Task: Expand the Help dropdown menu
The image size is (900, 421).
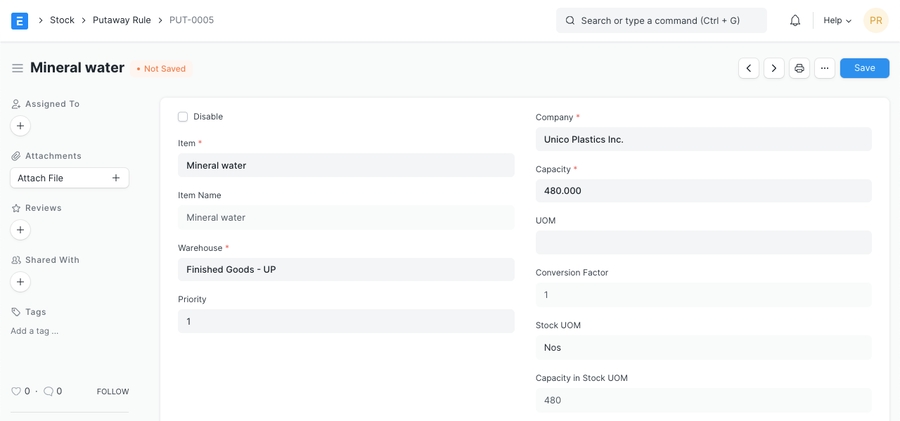Action: 837,20
